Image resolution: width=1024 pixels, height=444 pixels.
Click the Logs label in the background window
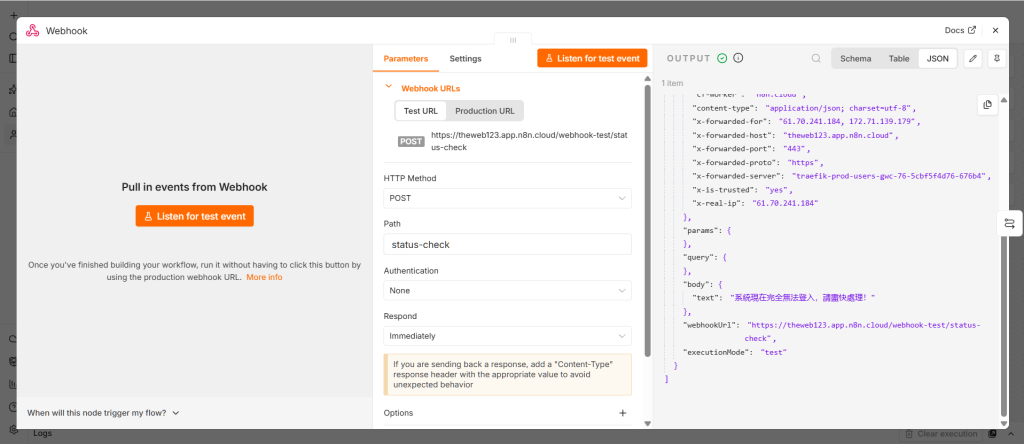(x=42, y=433)
